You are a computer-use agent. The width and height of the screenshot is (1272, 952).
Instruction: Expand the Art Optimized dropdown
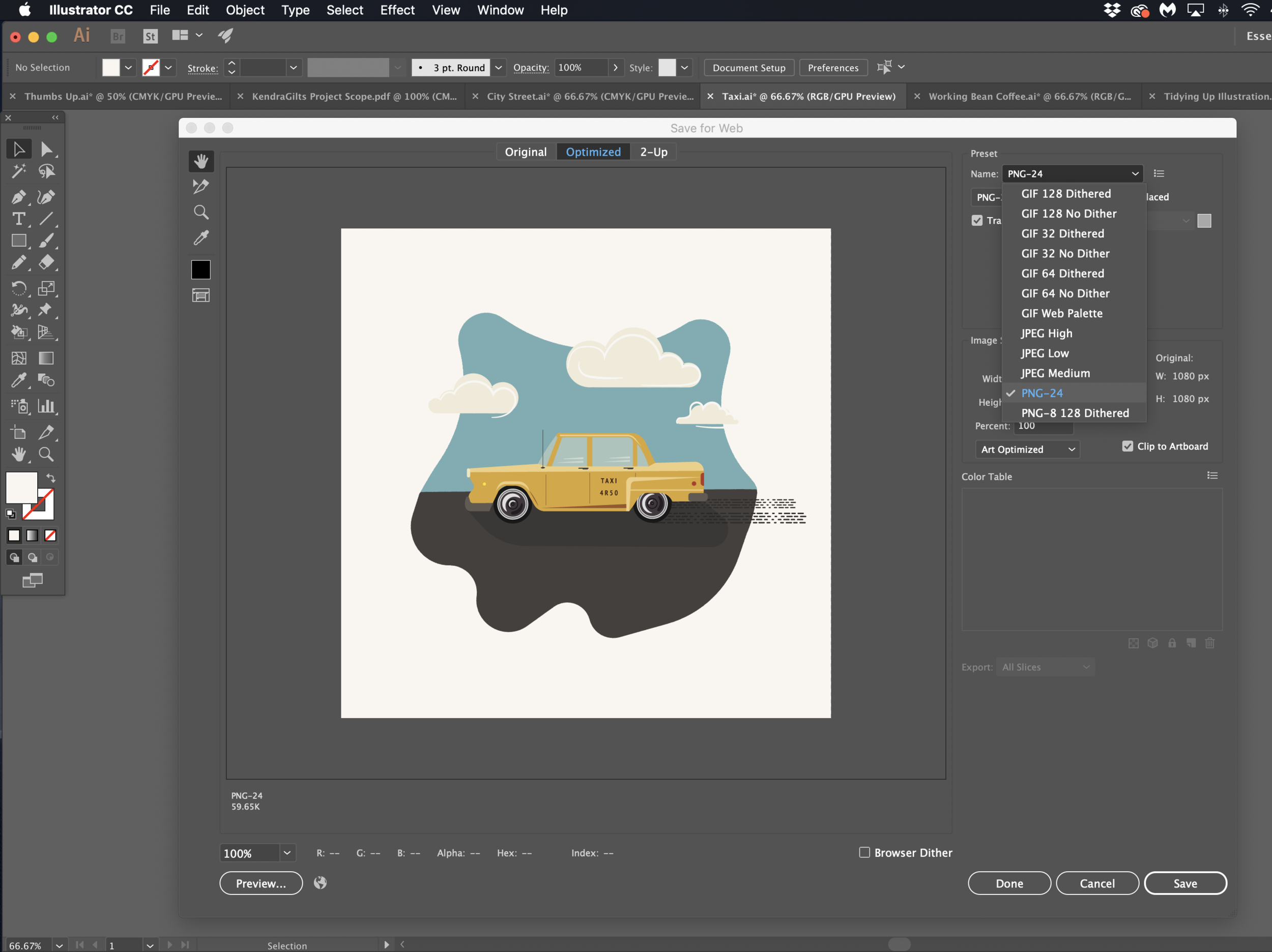tap(1027, 449)
